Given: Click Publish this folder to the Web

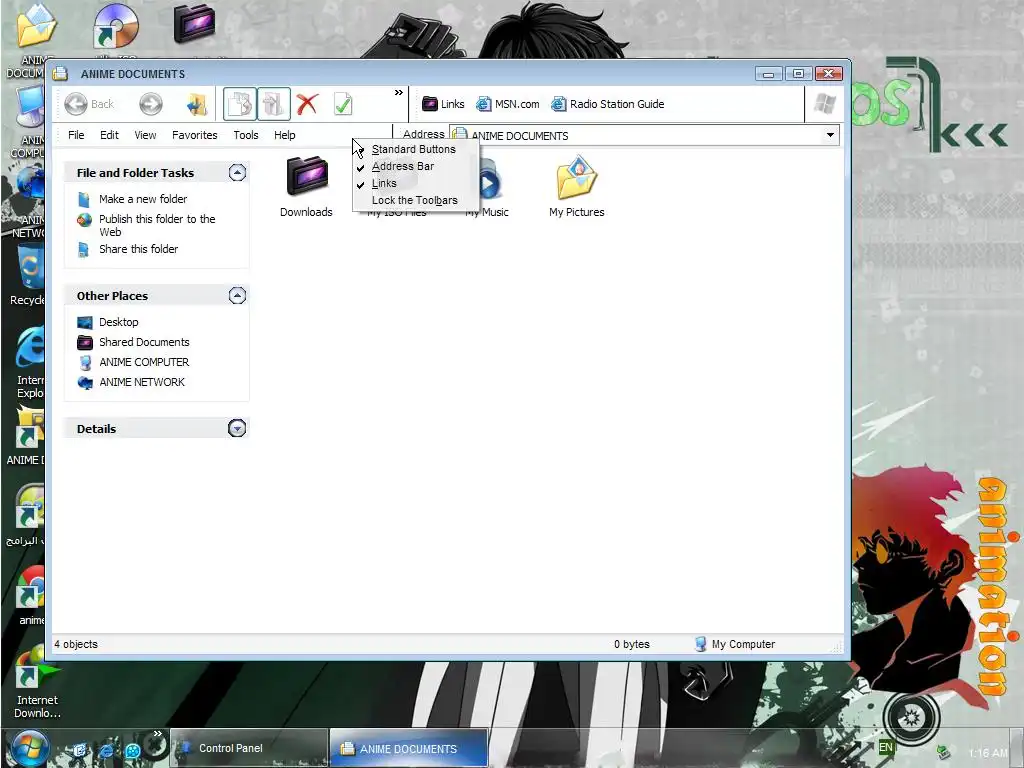Looking at the screenshot, I should click(157, 225).
